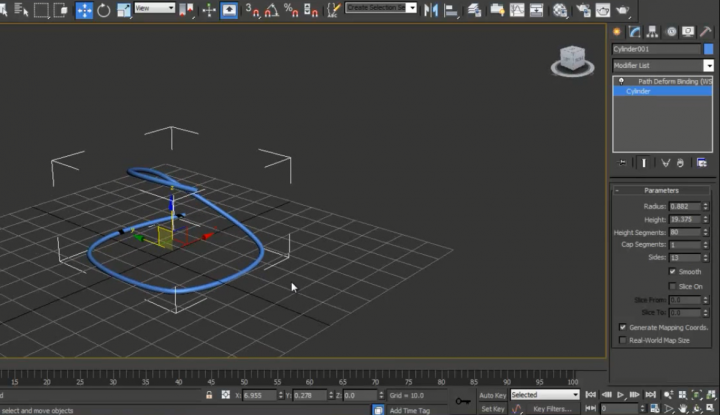Image resolution: width=720 pixels, height=415 pixels.
Task: Enable the Slice On checkbox
Action: tap(672, 286)
